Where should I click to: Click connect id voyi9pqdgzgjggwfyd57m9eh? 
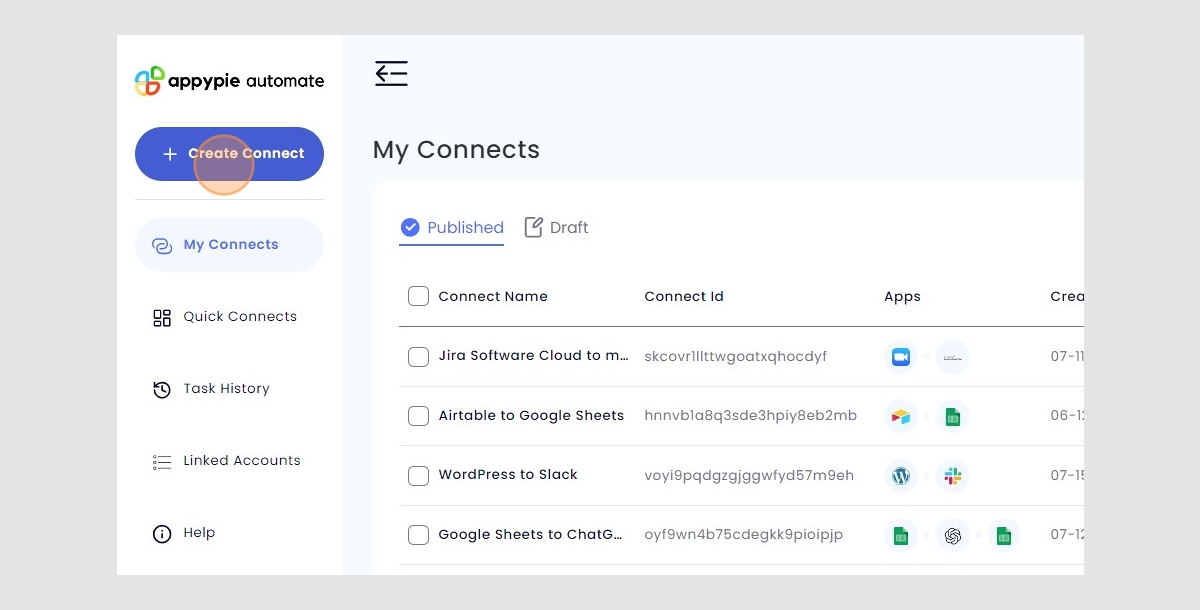[749, 476]
